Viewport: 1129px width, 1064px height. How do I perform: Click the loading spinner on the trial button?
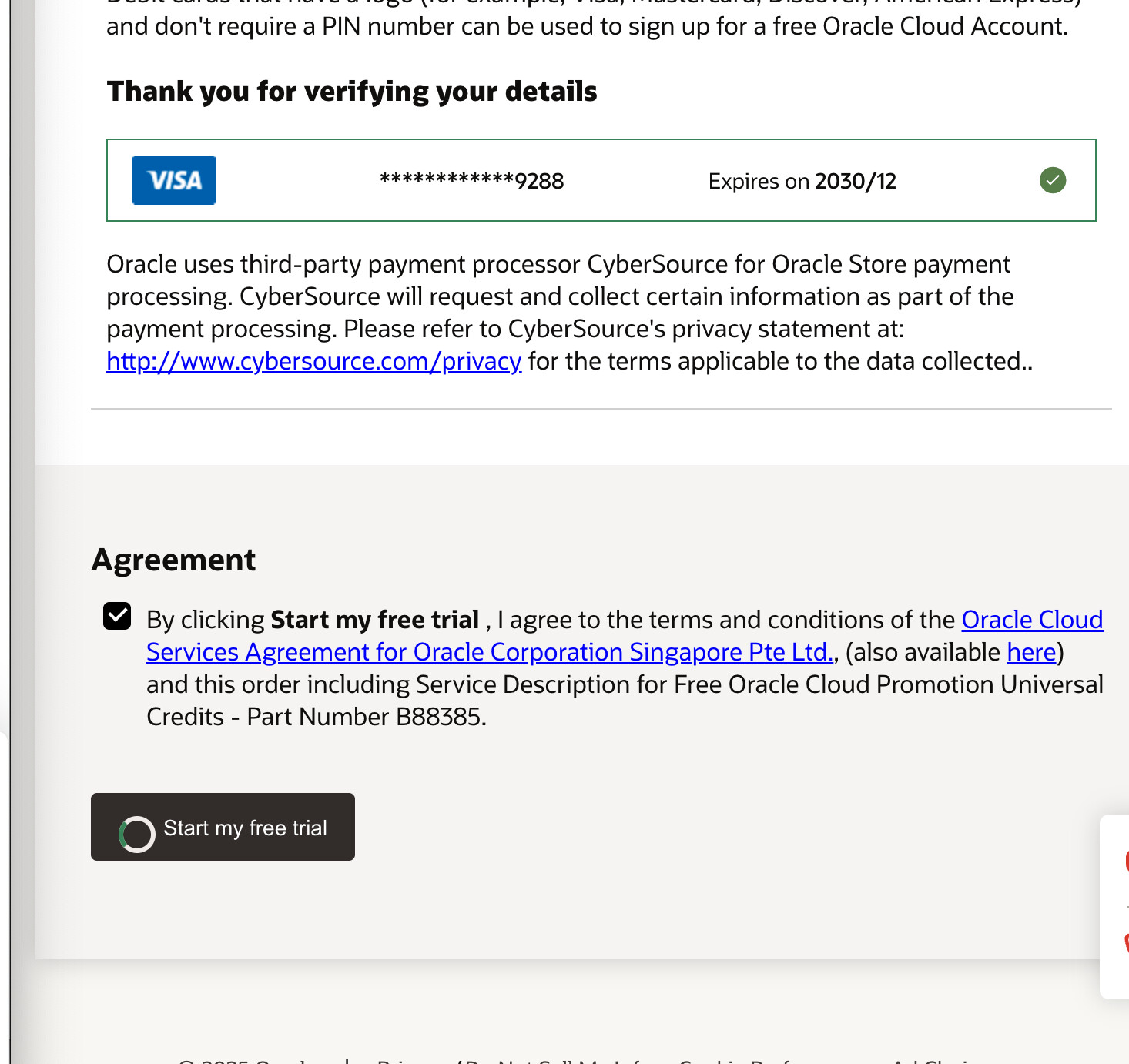[x=137, y=834]
